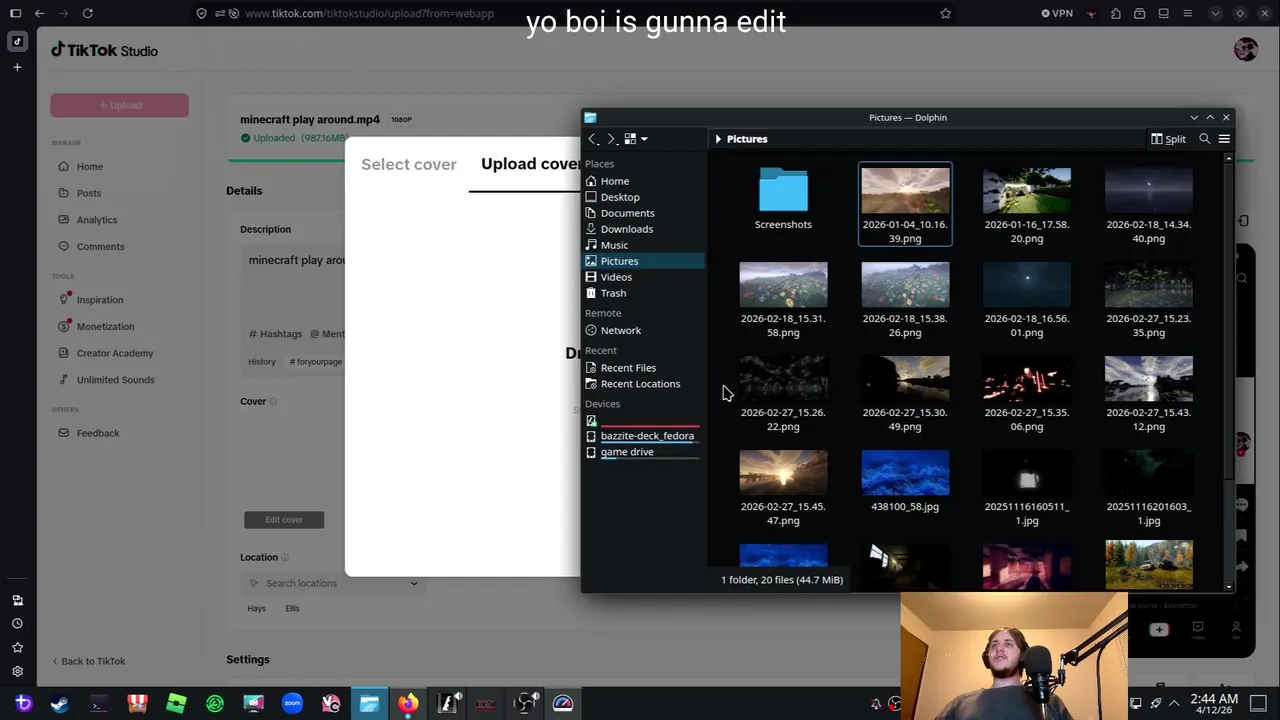1280x720 pixels.
Task: Go back in Dolphin navigation
Action: point(592,139)
